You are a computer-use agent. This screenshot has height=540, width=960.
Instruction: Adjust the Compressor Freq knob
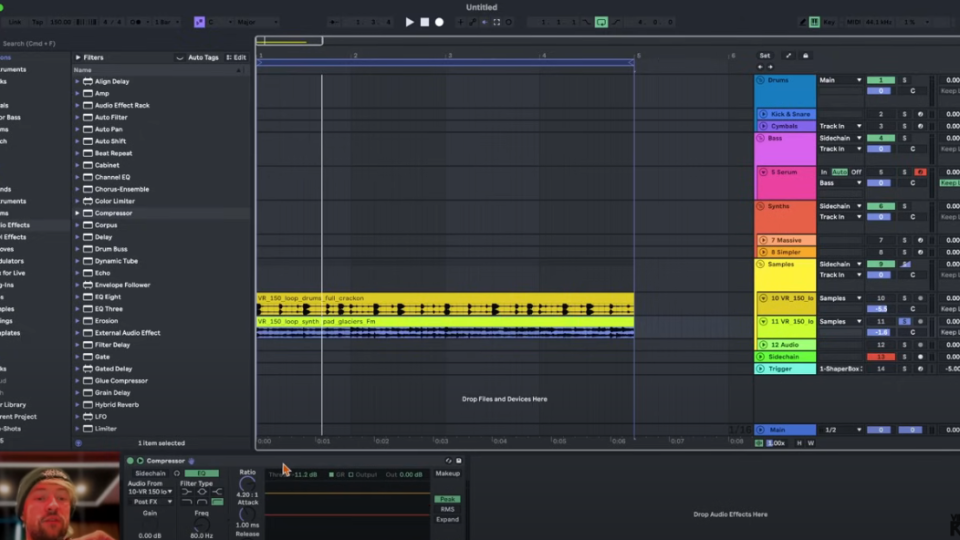tap(201, 524)
